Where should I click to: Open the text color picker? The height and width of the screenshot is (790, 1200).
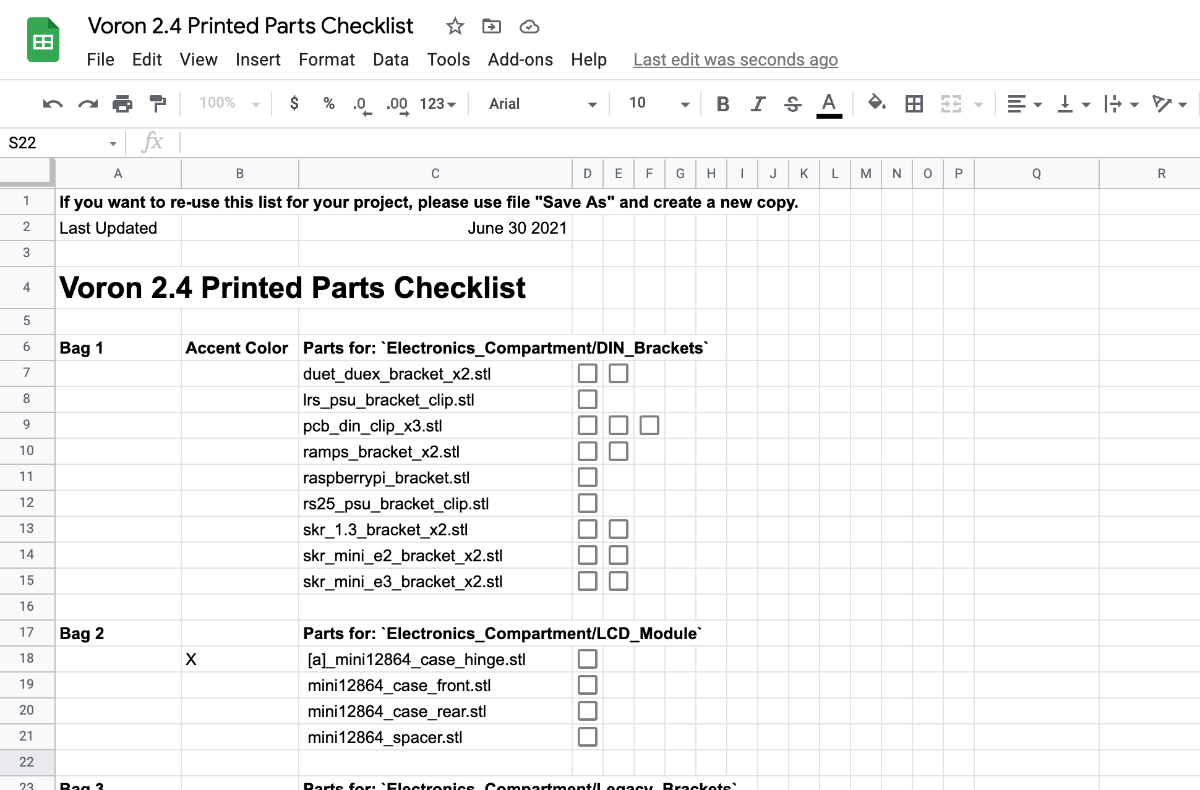click(x=828, y=104)
